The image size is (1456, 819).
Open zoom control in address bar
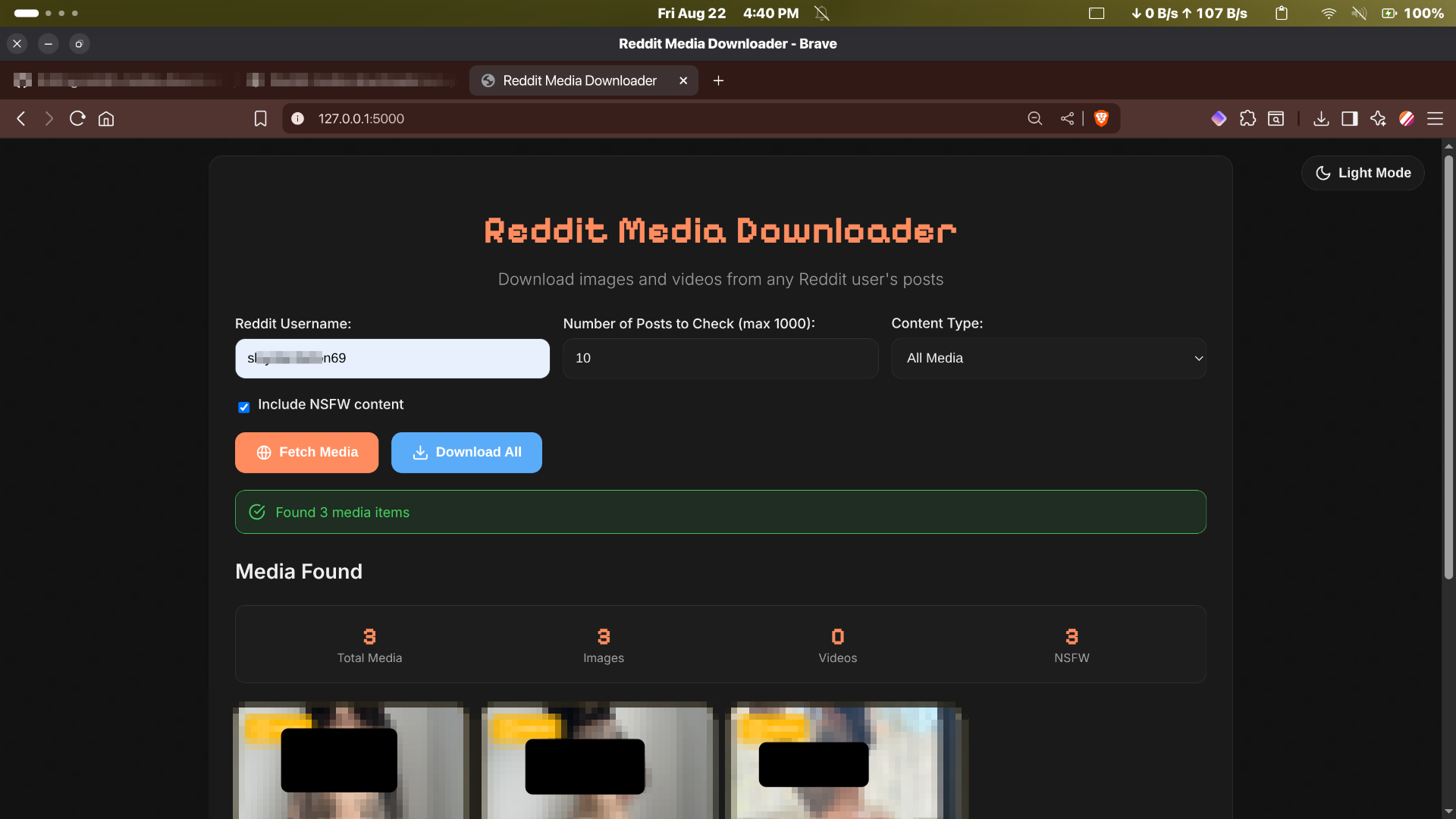tap(1035, 119)
